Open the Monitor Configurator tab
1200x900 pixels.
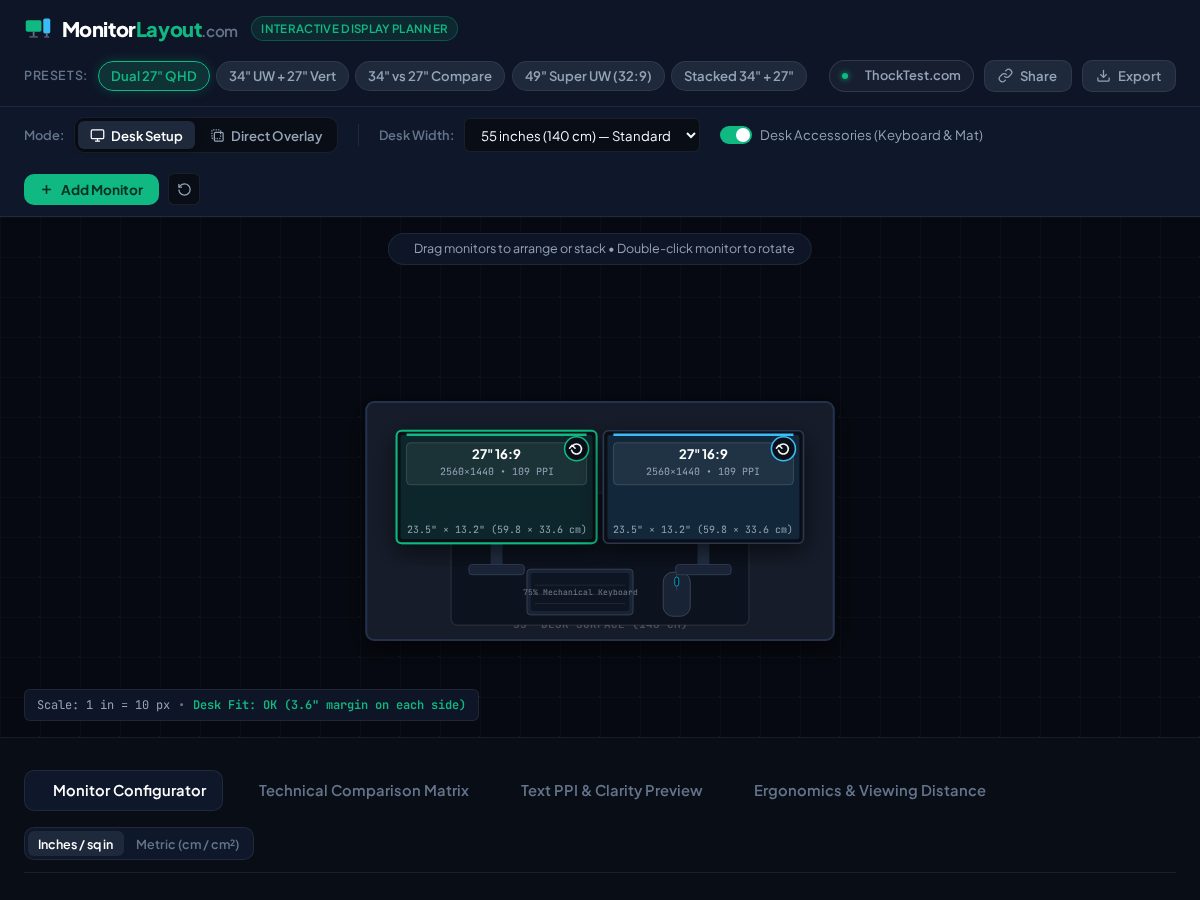(x=123, y=790)
